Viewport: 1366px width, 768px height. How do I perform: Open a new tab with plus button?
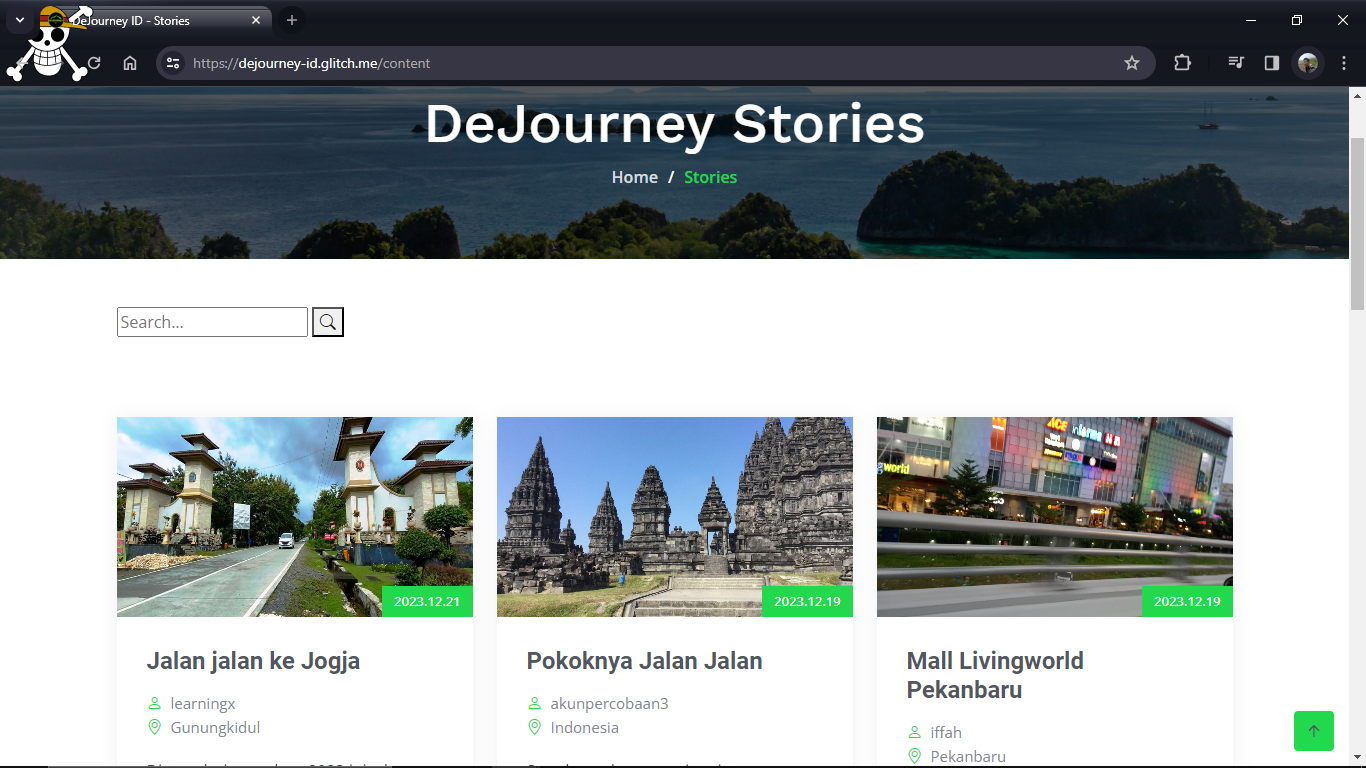coord(292,20)
